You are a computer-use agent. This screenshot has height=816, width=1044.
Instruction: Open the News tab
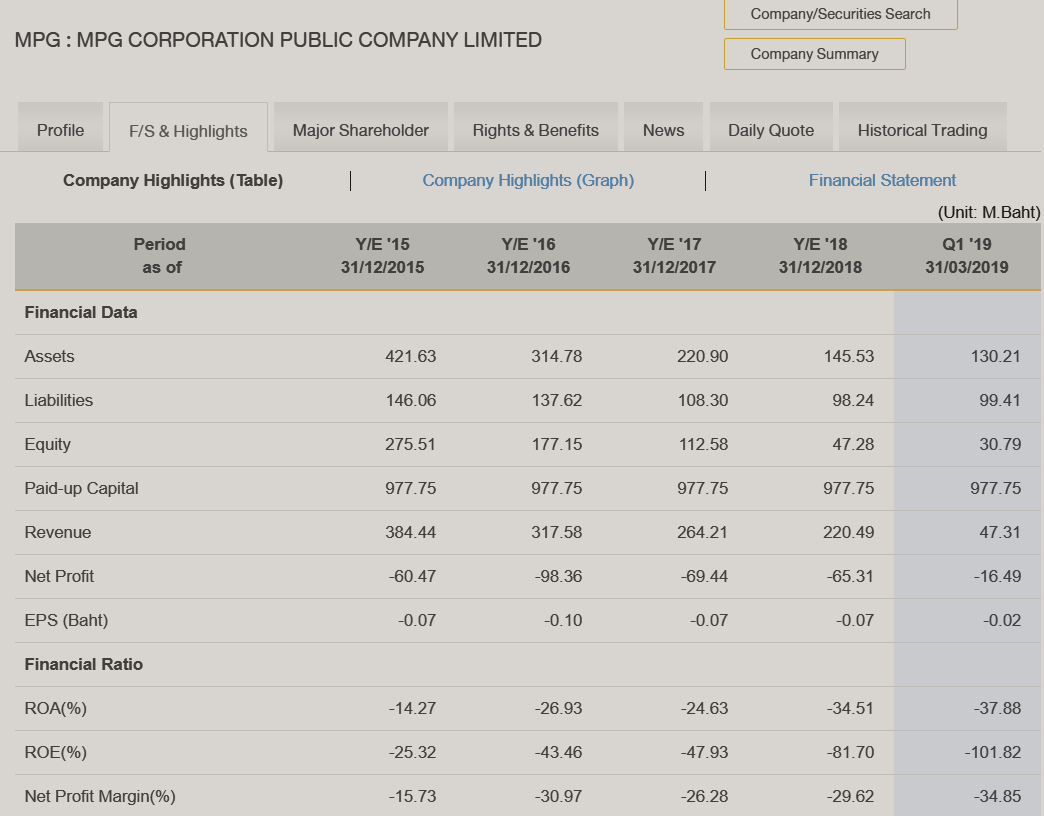663,130
